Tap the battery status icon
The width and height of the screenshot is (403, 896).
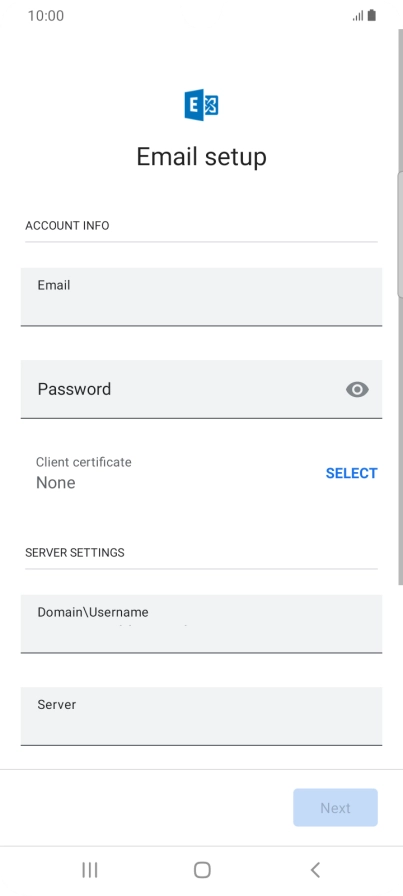tap(372, 15)
